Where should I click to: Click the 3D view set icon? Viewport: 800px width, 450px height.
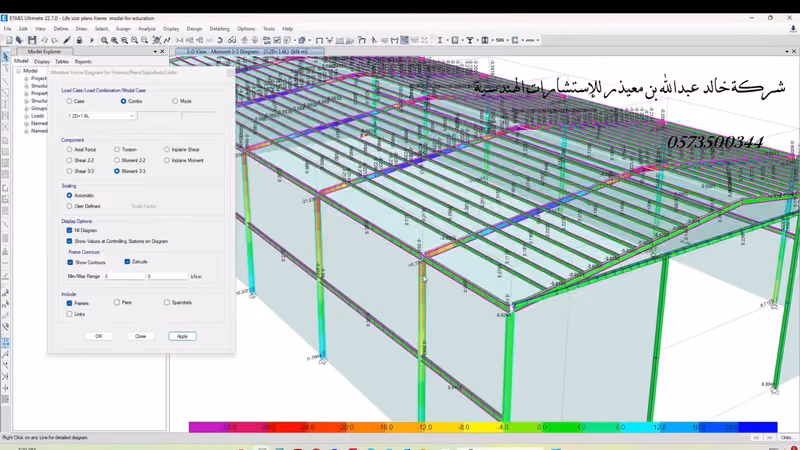[180, 40]
